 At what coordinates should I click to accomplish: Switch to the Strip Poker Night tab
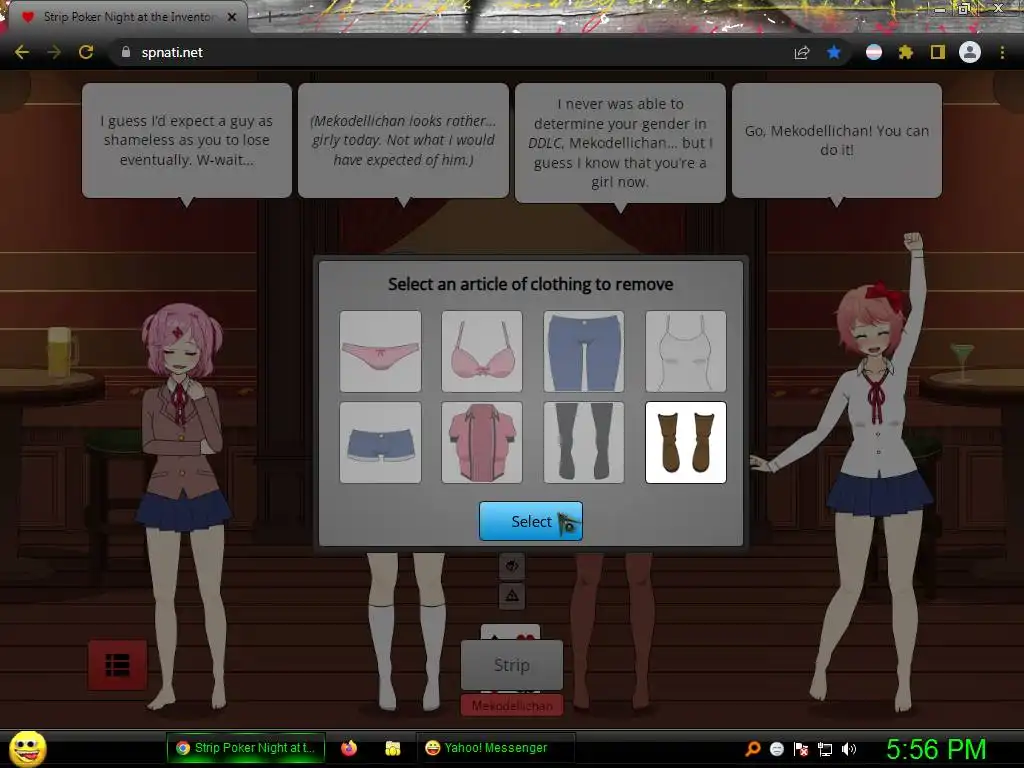[x=124, y=17]
